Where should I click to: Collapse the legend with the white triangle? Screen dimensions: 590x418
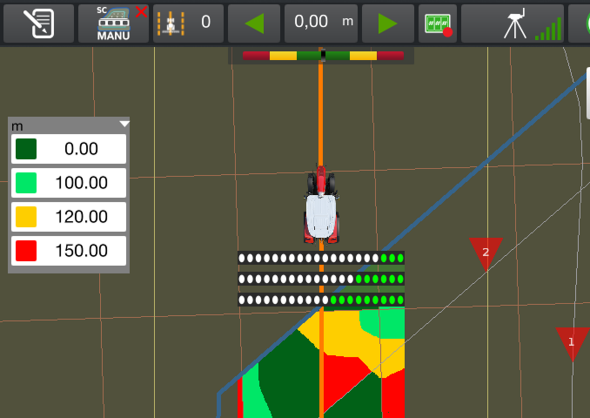(124, 124)
